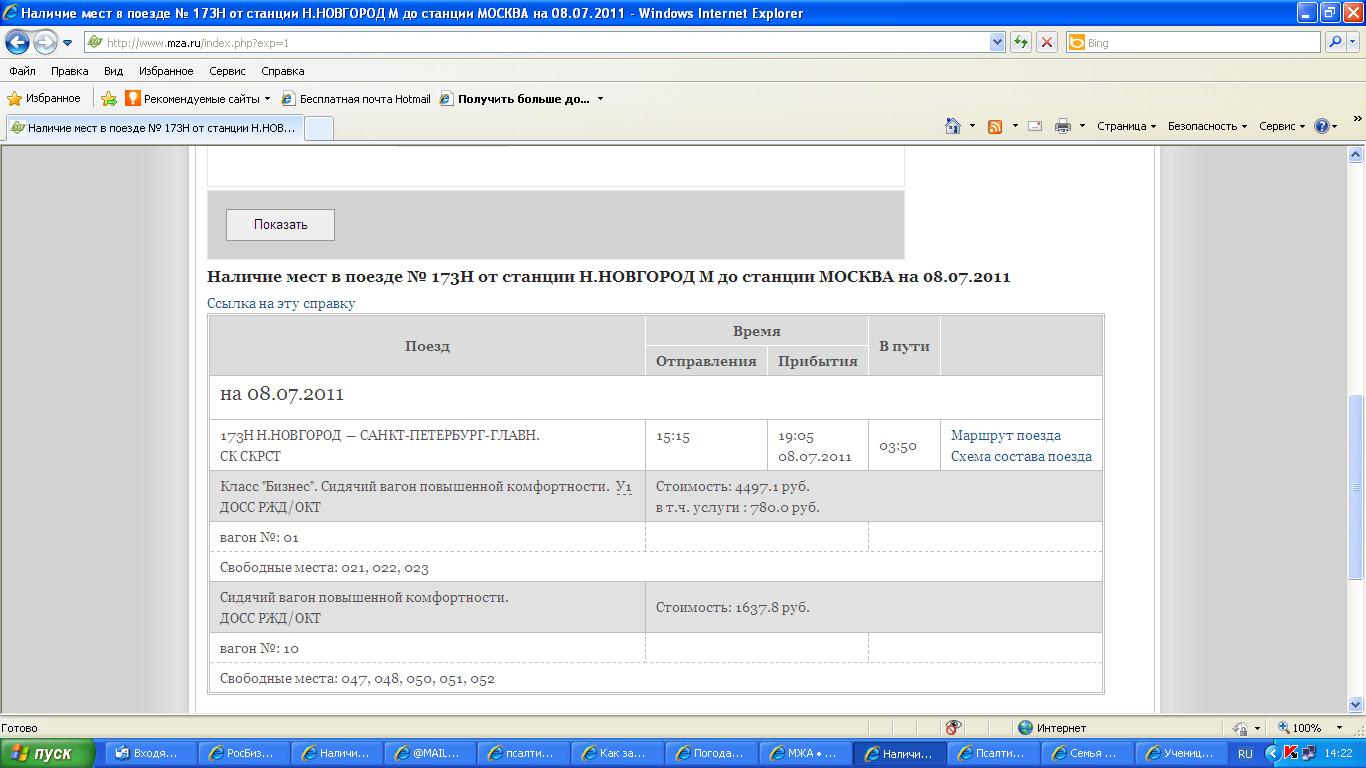Viewport: 1366px width, 768px height.
Task: Expand the address bar URL dropdown
Action: [x=997, y=42]
